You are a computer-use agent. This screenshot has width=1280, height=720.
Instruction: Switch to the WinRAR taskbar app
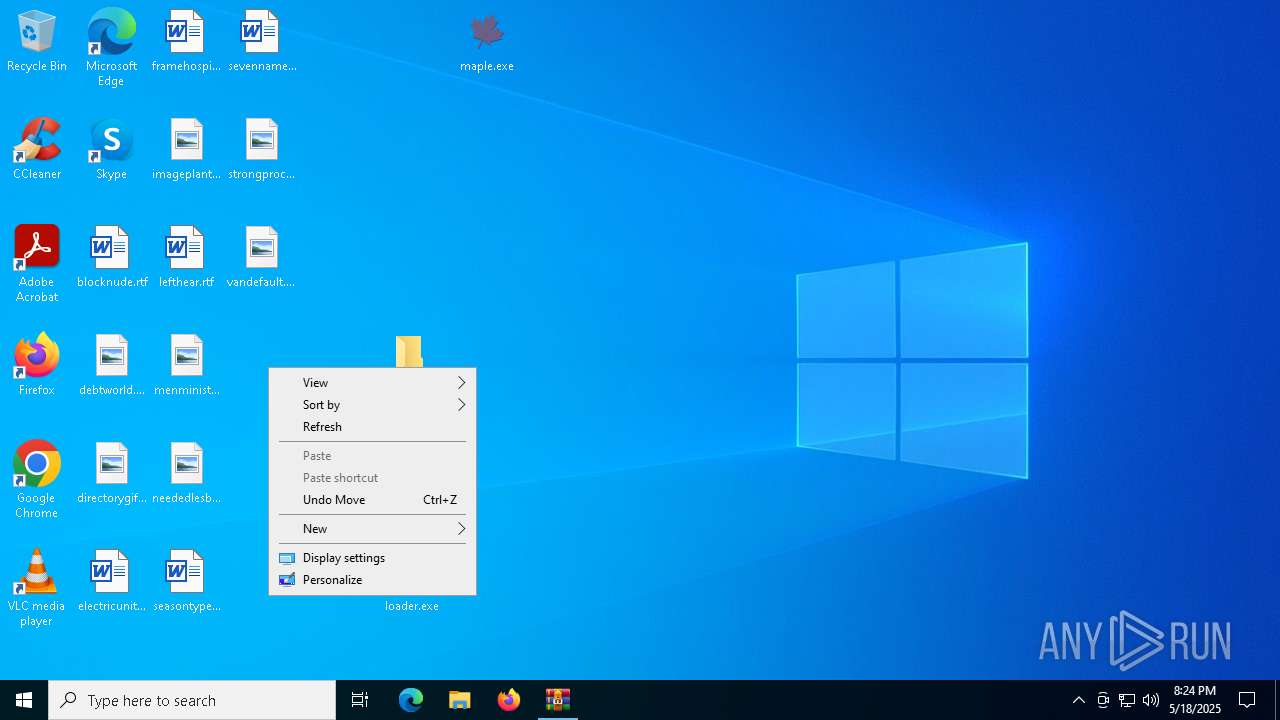coord(558,700)
